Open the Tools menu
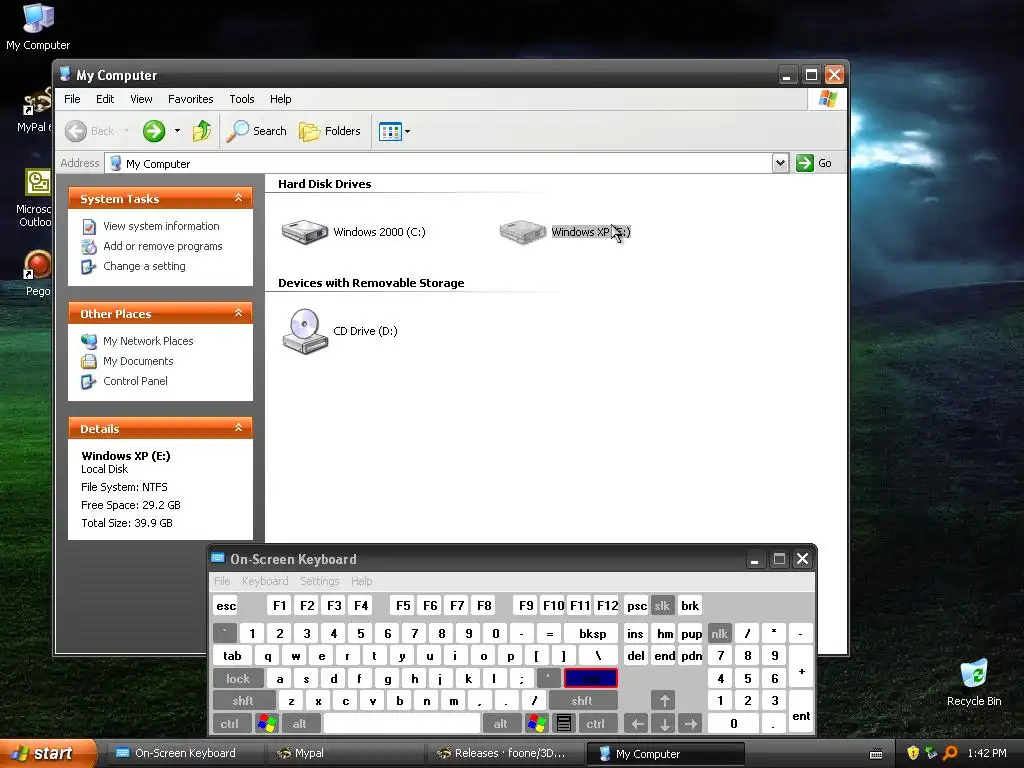The height and width of the screenshot is (768, 1024). (x=242, y=99)
